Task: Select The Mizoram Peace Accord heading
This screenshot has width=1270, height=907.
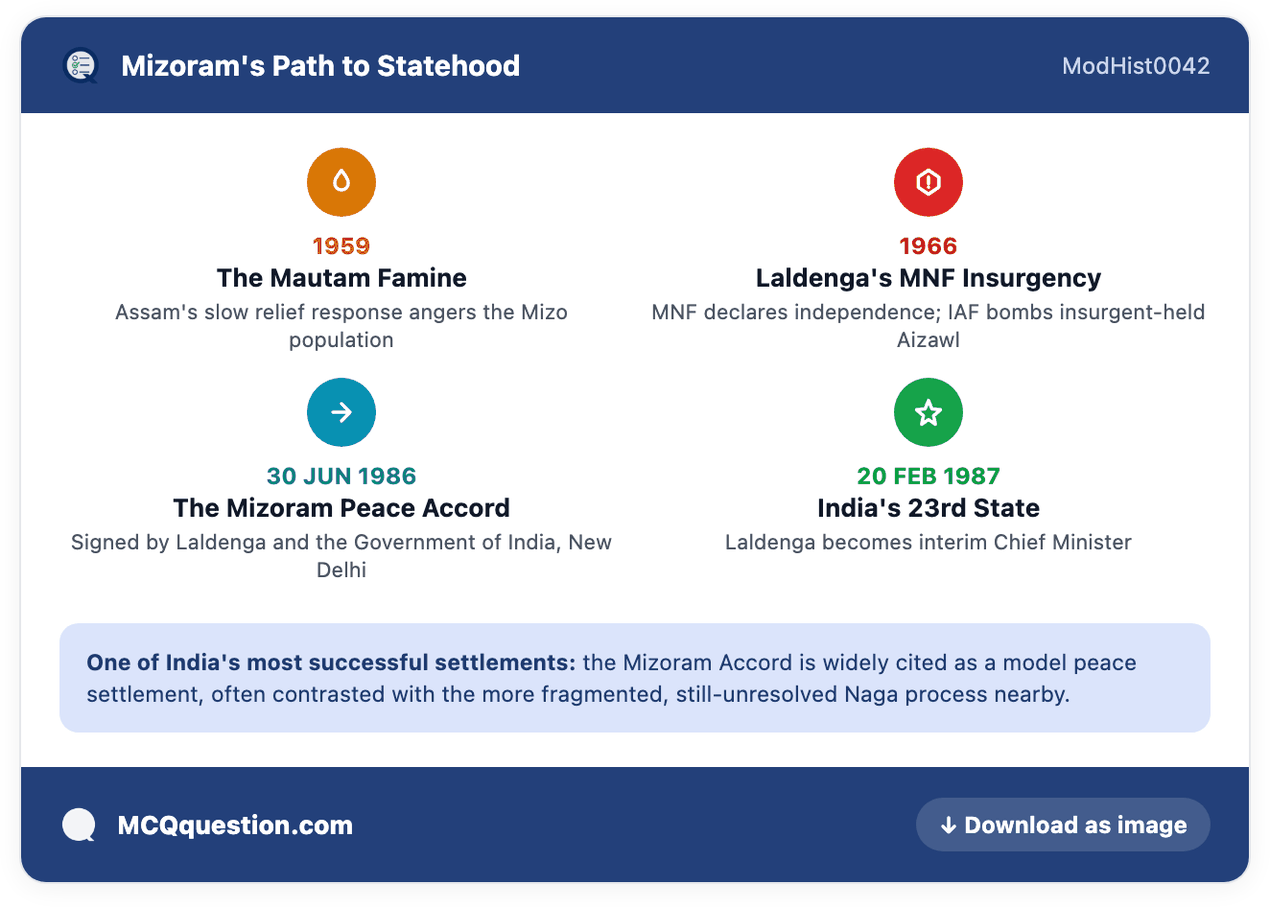Action: [341, 508]
